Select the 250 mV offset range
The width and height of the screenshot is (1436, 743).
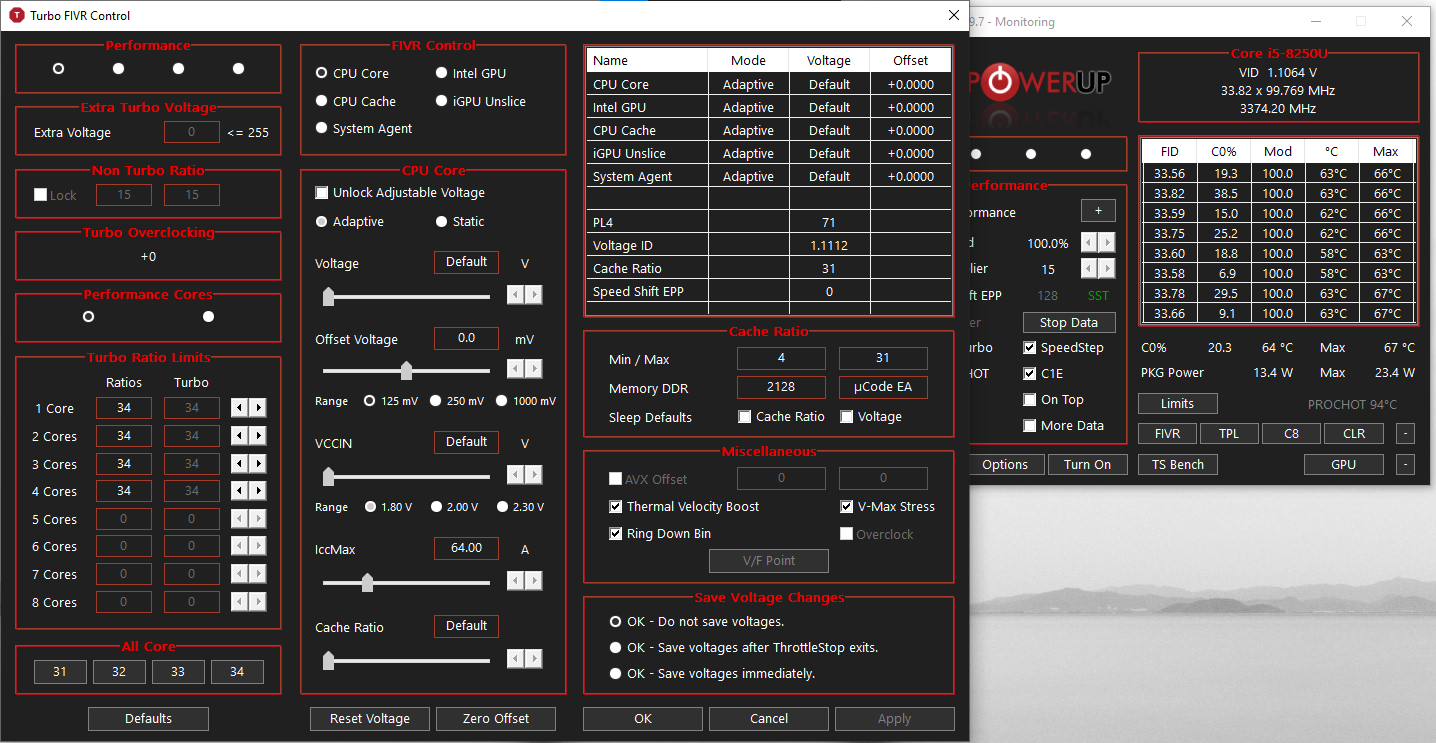pos(436,401)
